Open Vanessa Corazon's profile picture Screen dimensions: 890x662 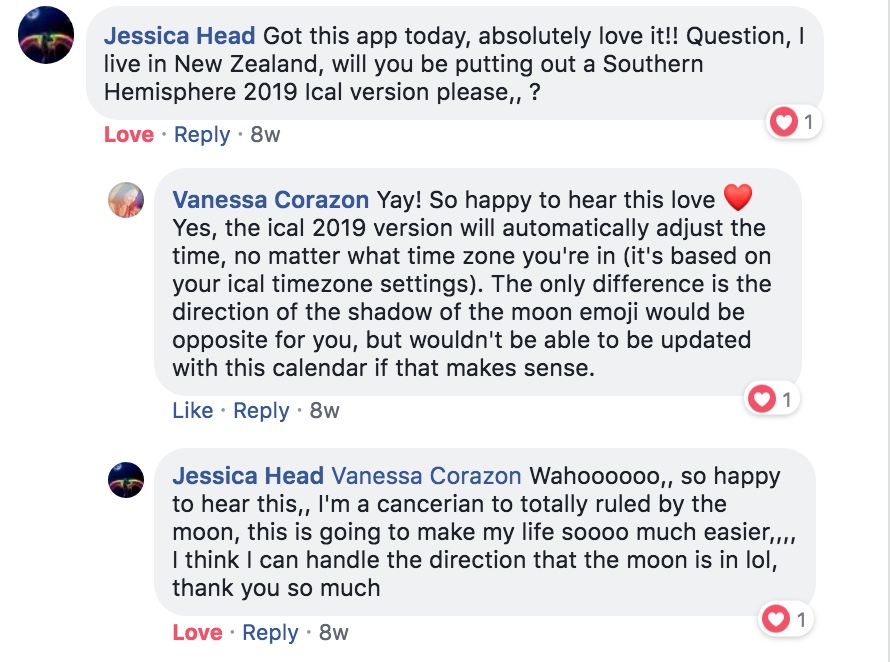[126, 200]
